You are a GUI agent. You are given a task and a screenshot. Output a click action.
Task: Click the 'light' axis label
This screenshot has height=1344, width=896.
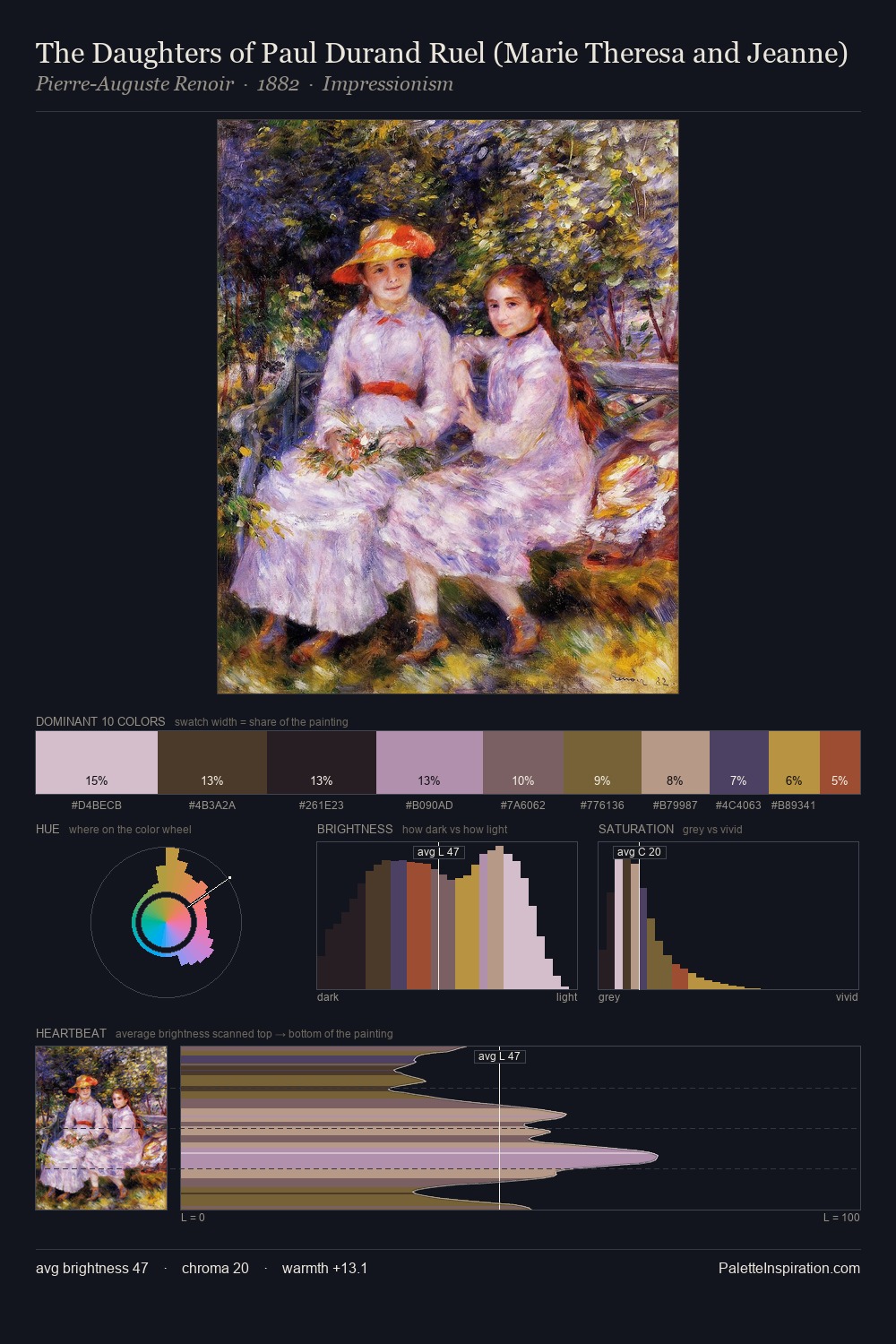[x=567, y=997]
